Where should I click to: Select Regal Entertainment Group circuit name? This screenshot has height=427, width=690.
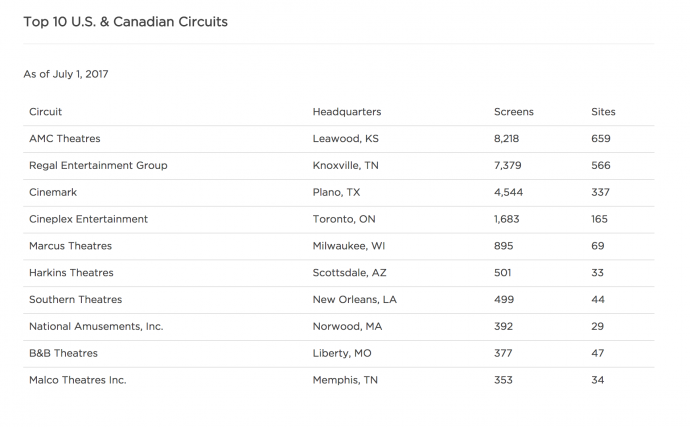click(98, 165)
